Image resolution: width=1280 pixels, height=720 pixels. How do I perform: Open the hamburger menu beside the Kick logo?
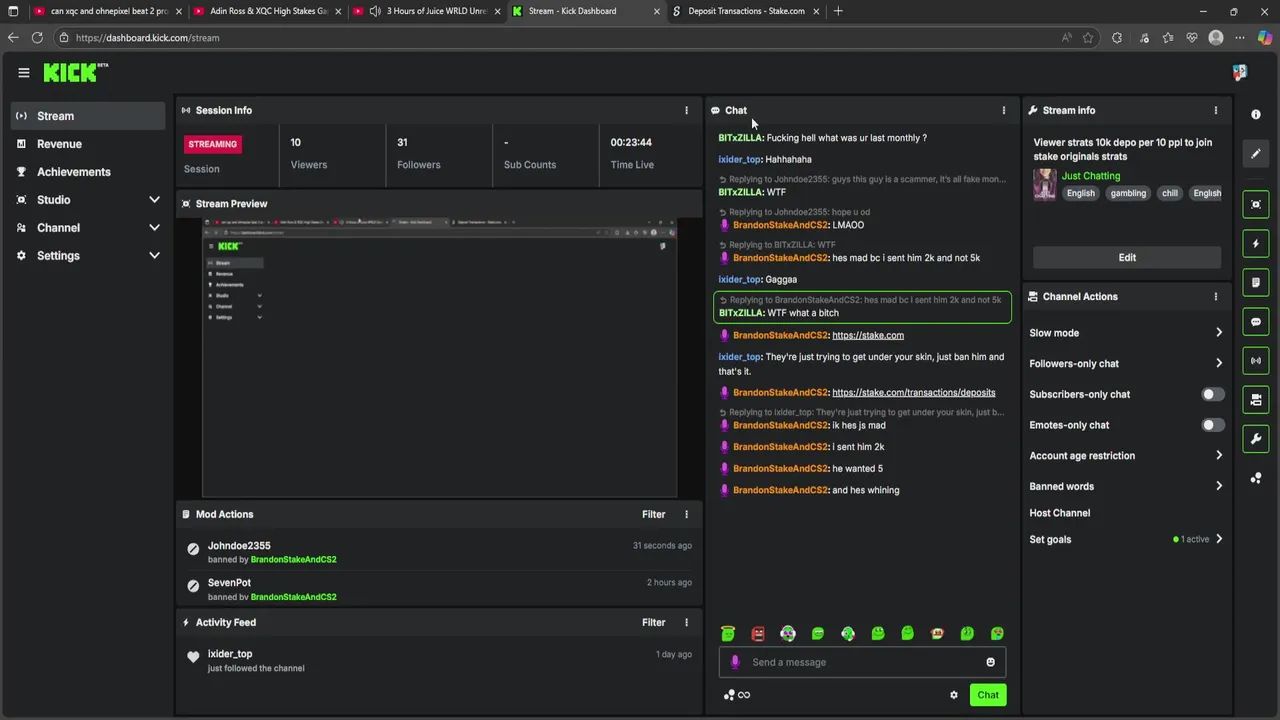pos(24,72)
